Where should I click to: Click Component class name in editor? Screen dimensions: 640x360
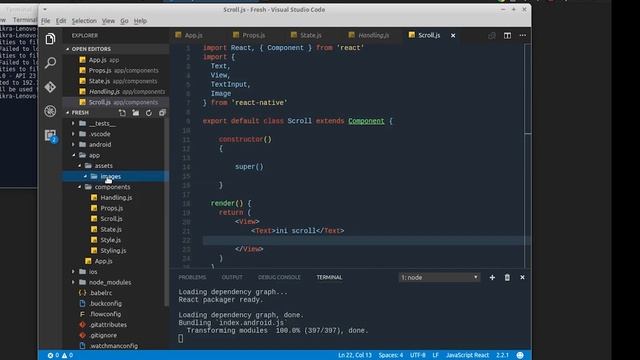(x=366, y=121)
